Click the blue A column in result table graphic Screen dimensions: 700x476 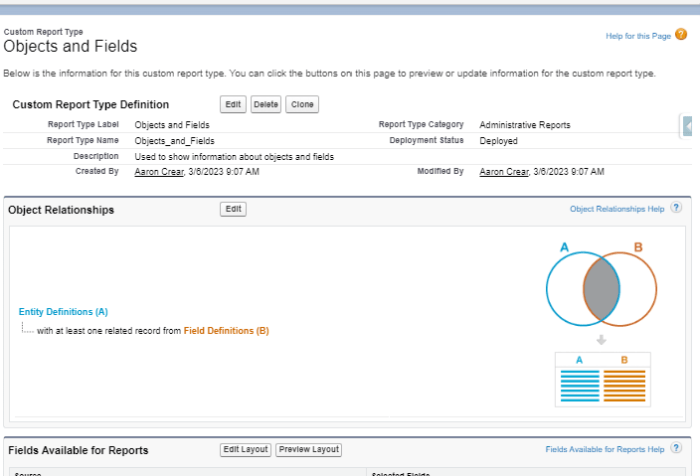(x=579, y=384)
